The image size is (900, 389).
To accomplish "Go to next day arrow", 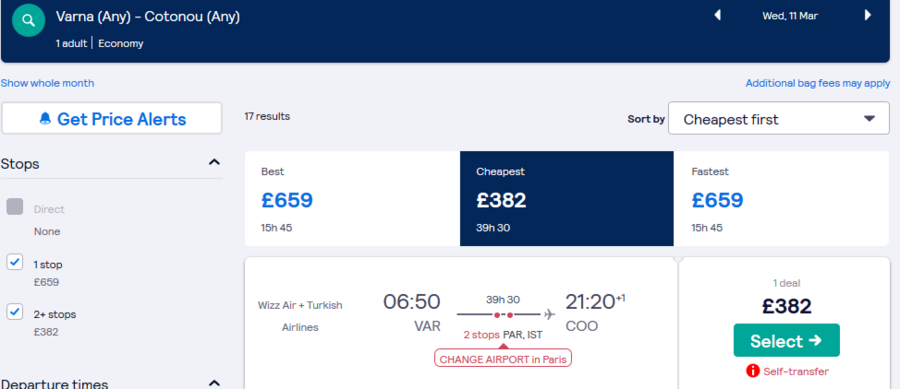I will point(867,15).
